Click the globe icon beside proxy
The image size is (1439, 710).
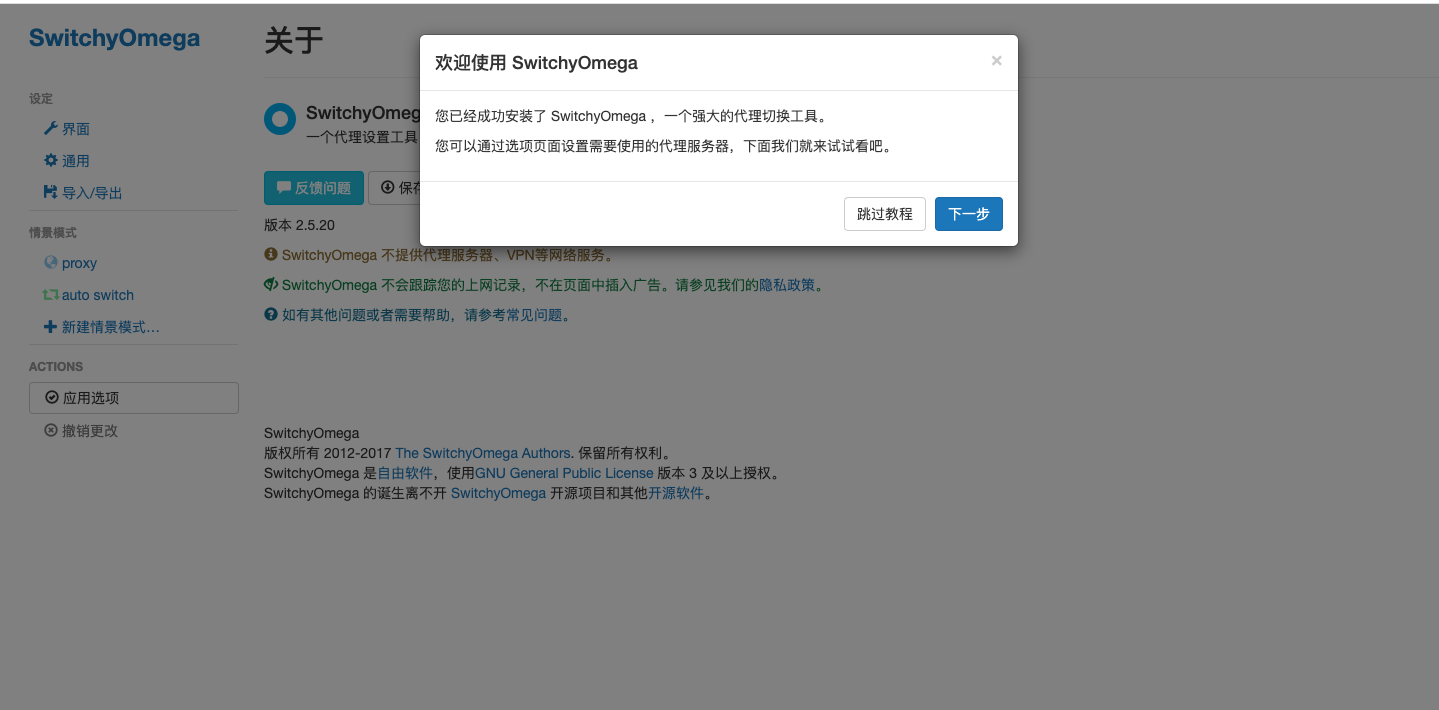(51, 262)
